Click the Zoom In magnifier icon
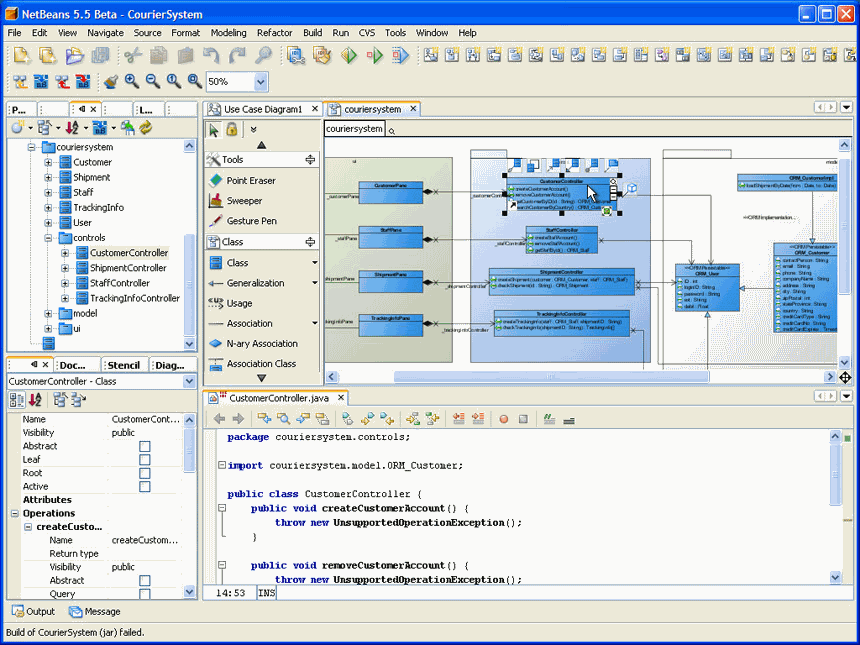The width and height of the screenshot is (860, 645). (132, 81)
